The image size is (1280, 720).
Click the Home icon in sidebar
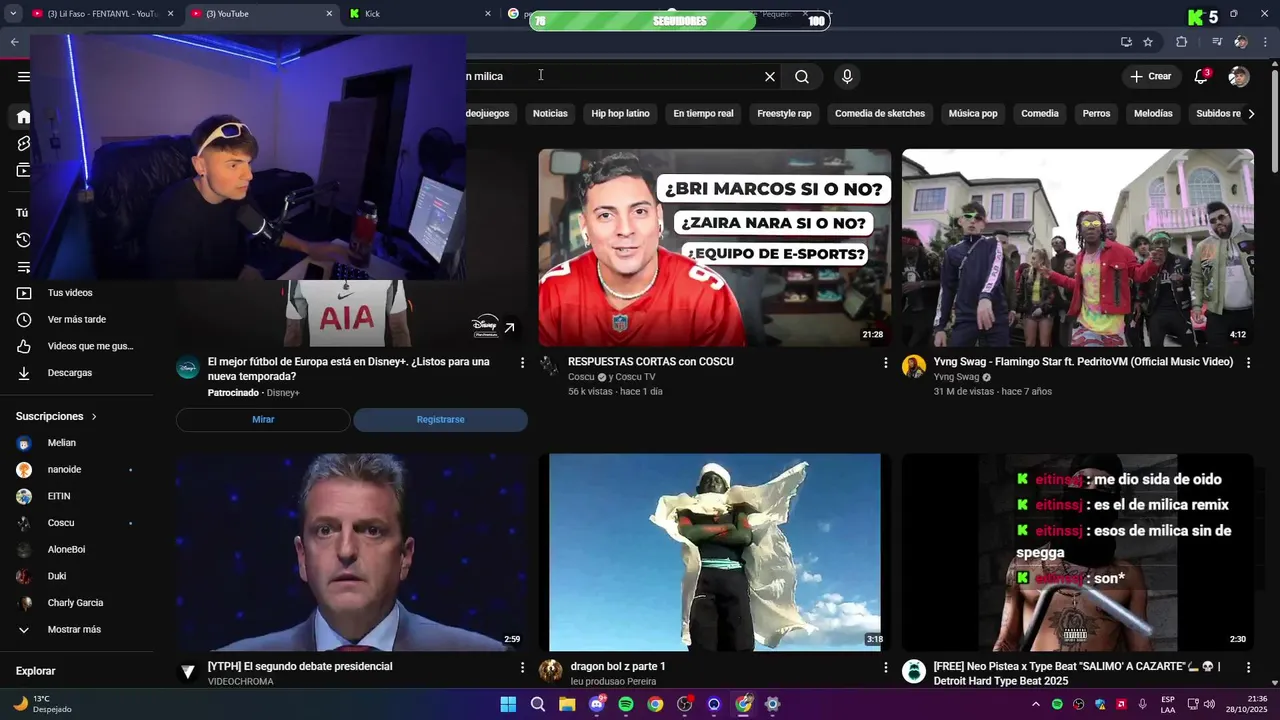pos(23,117)
